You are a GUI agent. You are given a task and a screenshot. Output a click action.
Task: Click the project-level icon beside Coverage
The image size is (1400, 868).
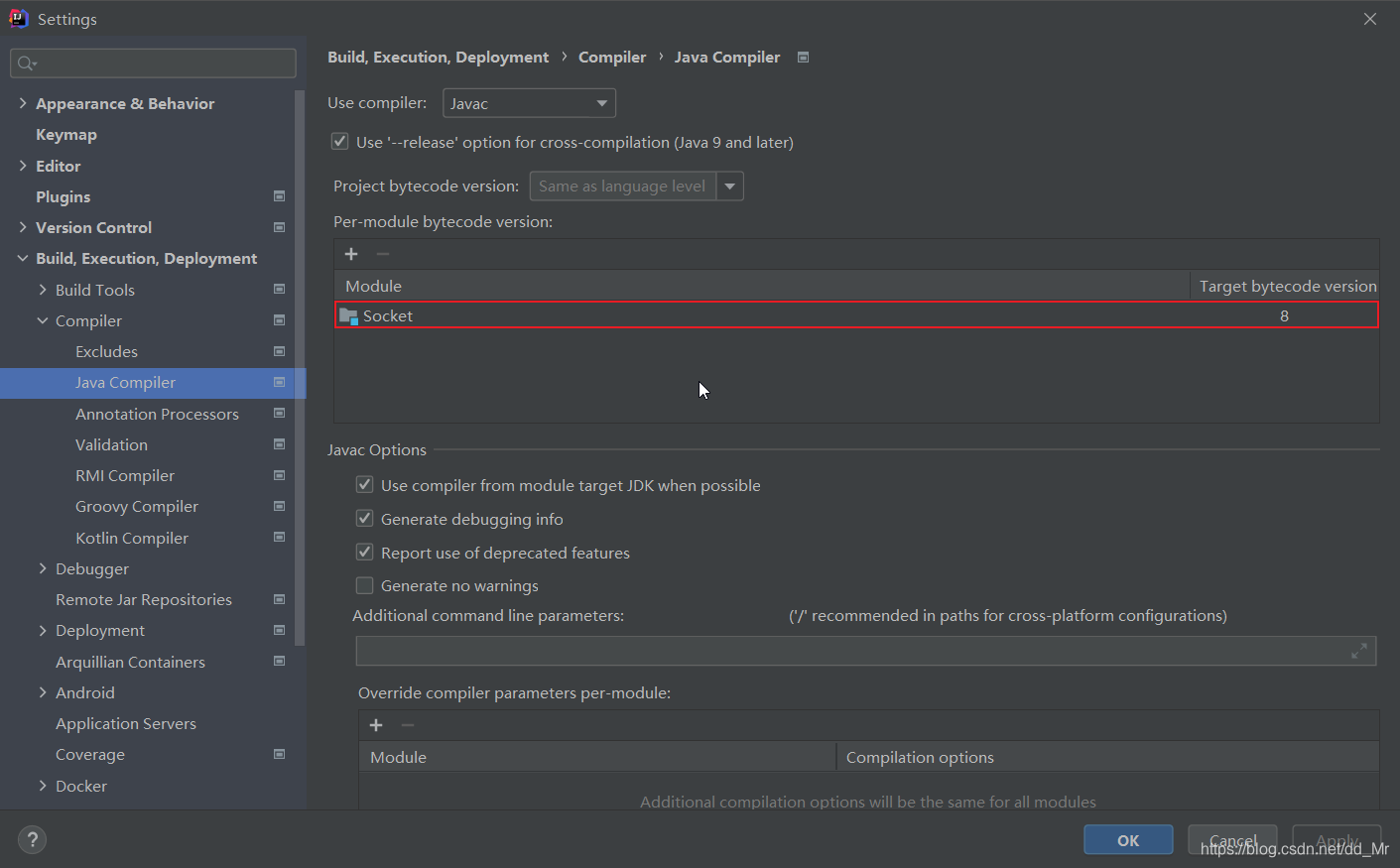pos(280,754)
